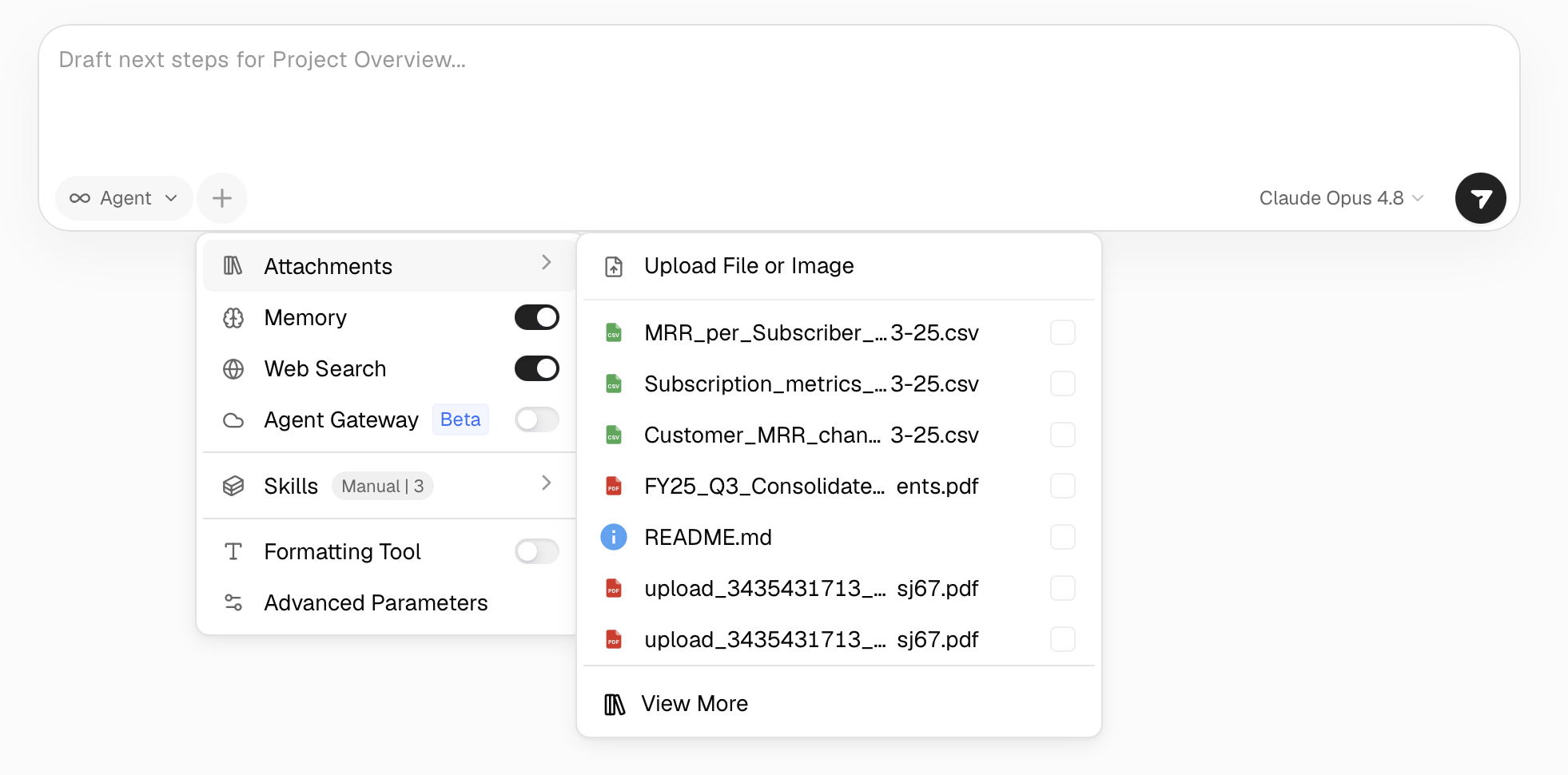This screenshot has width=1568, height=775.
Task: Expand the Attachments submenu chevron
Action: [x=547, y=262]
